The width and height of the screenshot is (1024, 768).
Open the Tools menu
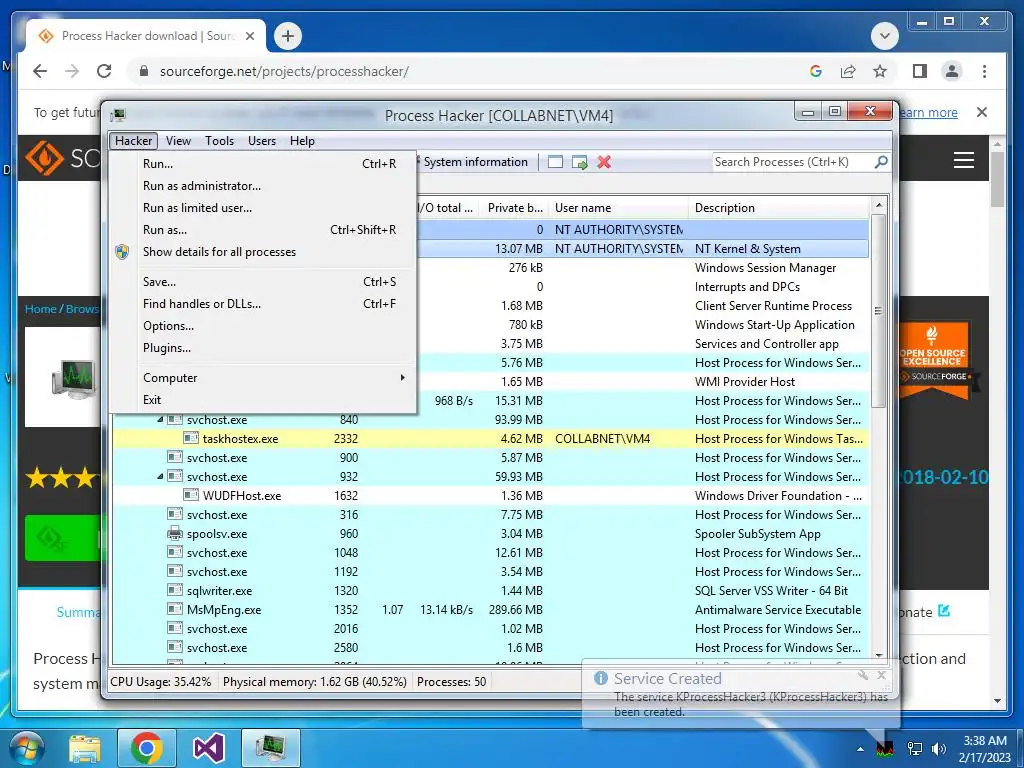tap(219, 140)
